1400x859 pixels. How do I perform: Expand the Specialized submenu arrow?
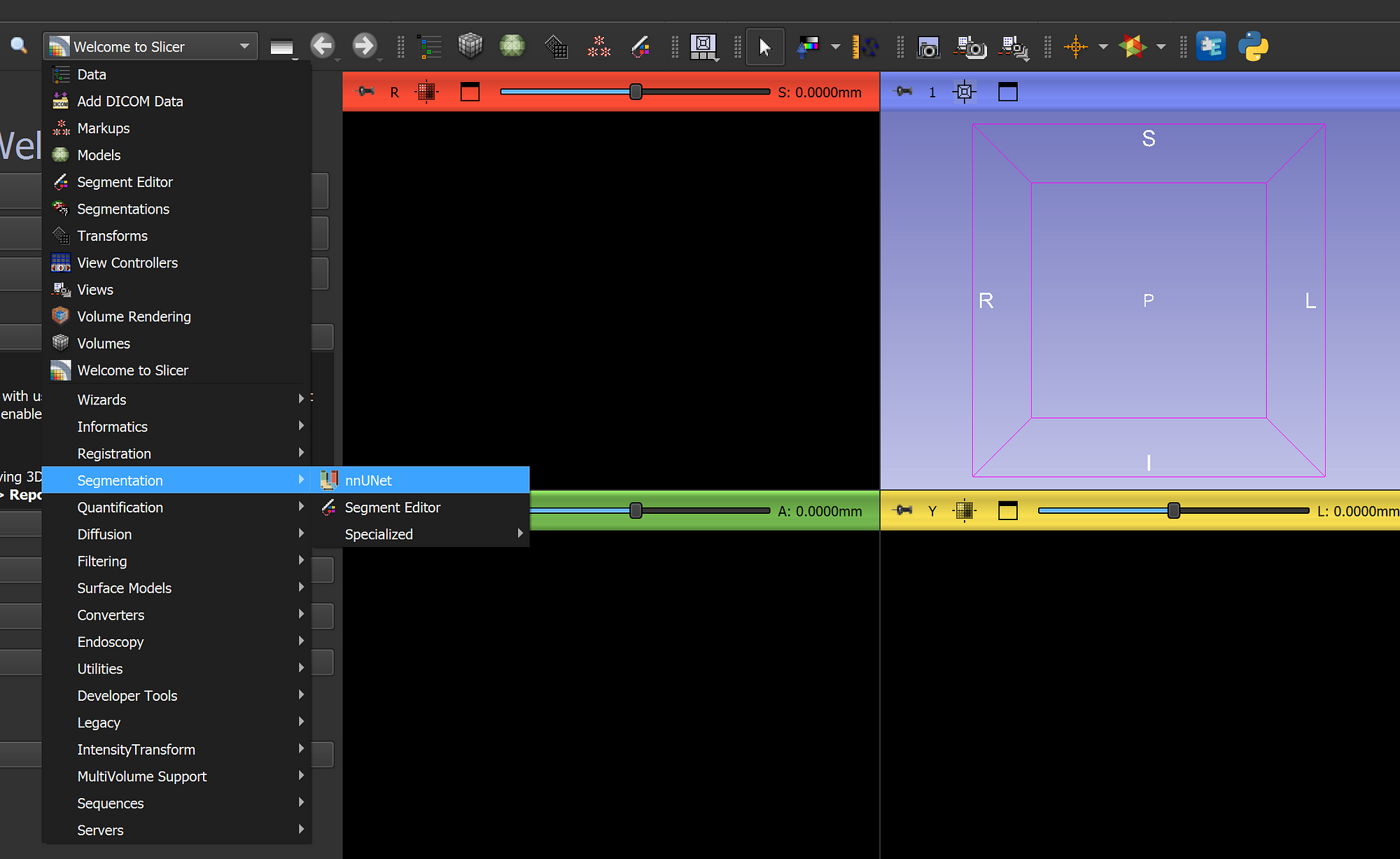pyautogui.click(x=521, y=533)
